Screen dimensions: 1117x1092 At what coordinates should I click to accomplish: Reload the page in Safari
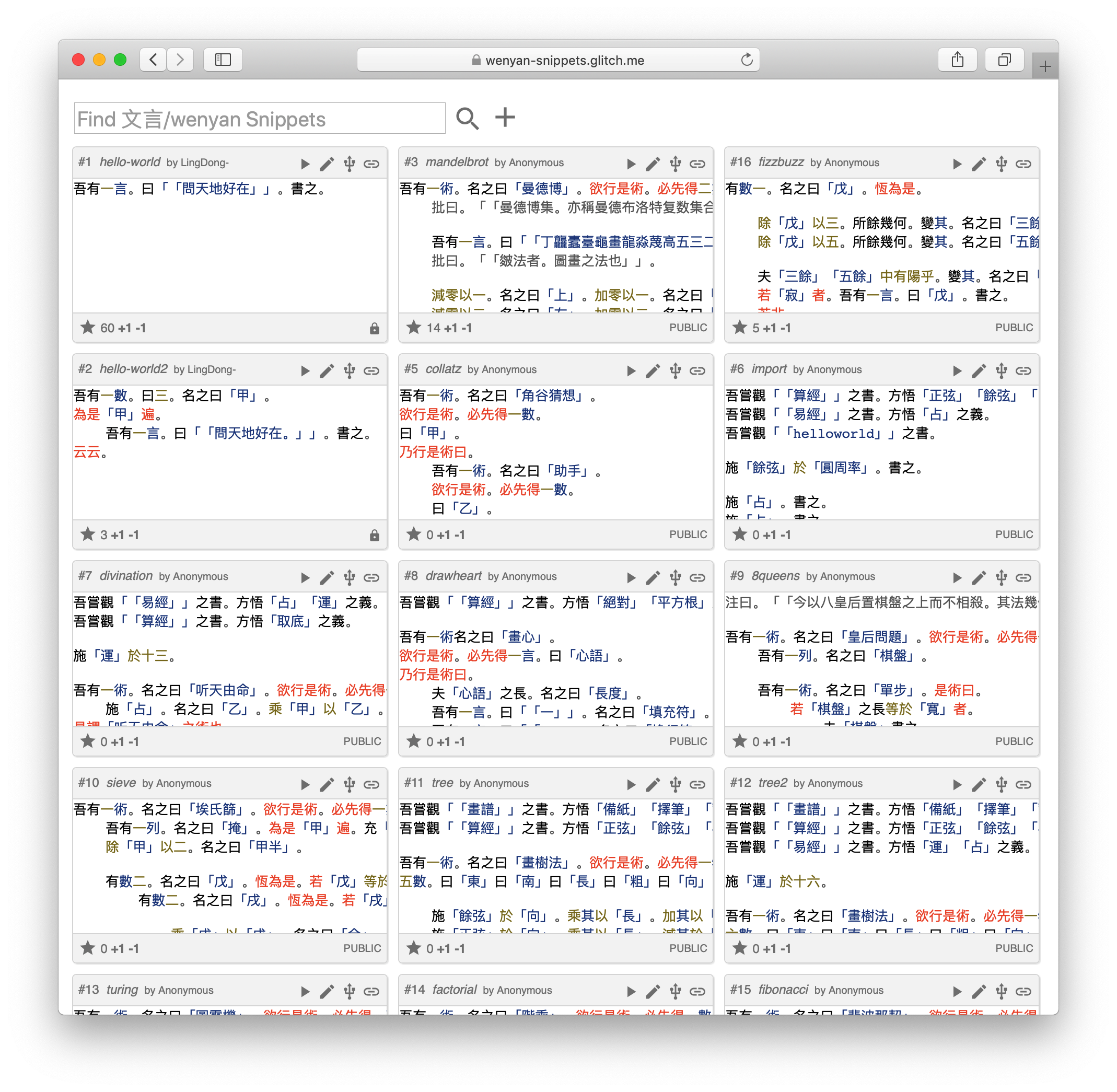pyautogui.click(x=746, y=60)
